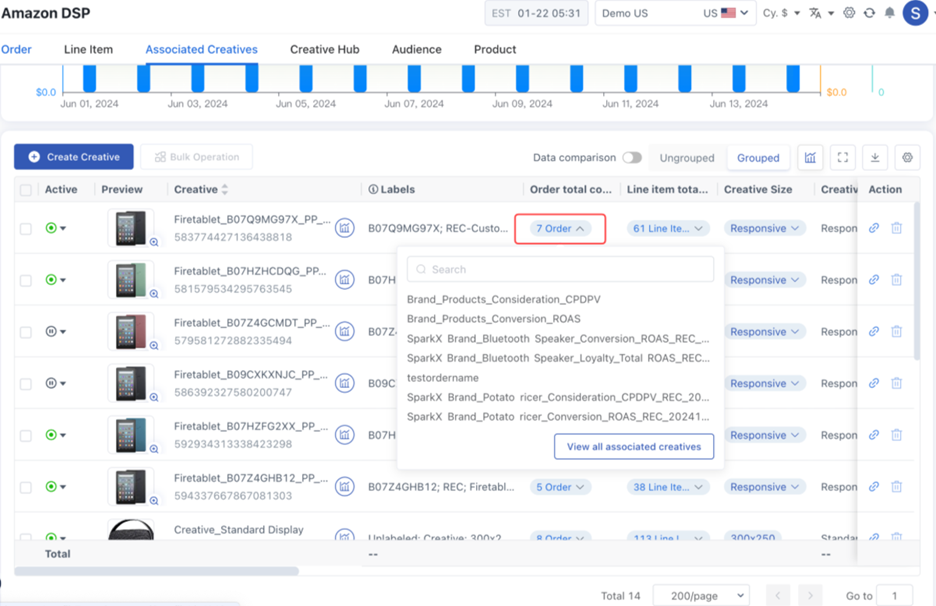The height and width of the screenshot is (606, 936).
Task: Click the Search field in order popup
Action: pyautogui.click(x=560, y=269)
